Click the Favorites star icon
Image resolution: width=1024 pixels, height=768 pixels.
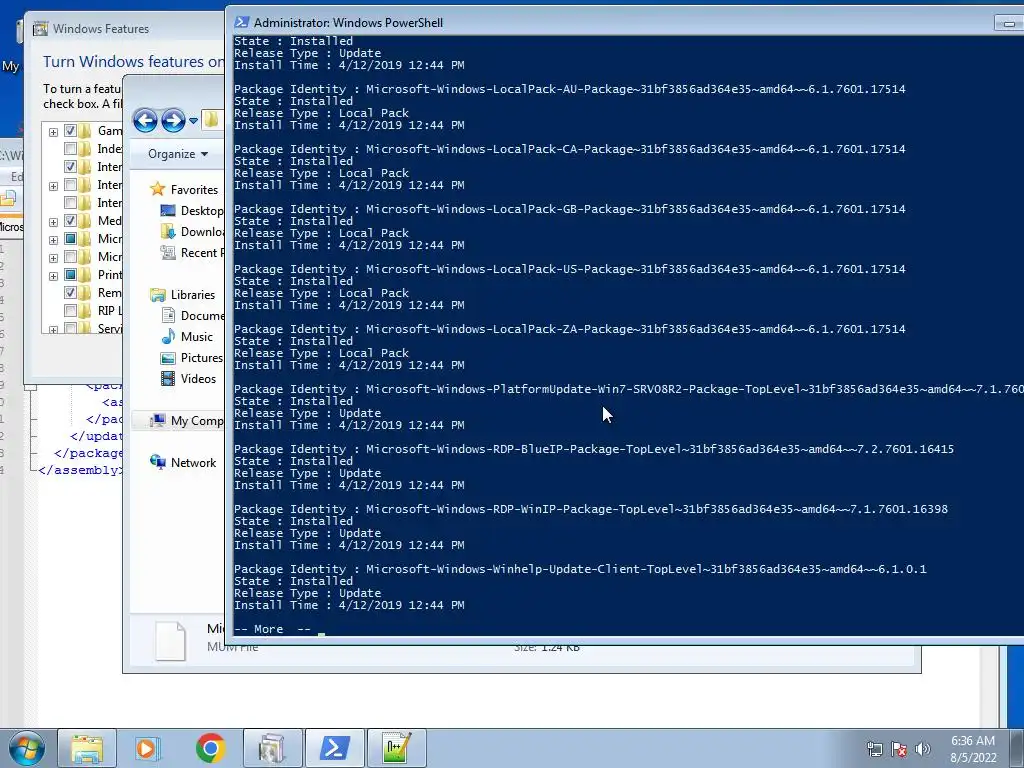[x=157, y=189]
